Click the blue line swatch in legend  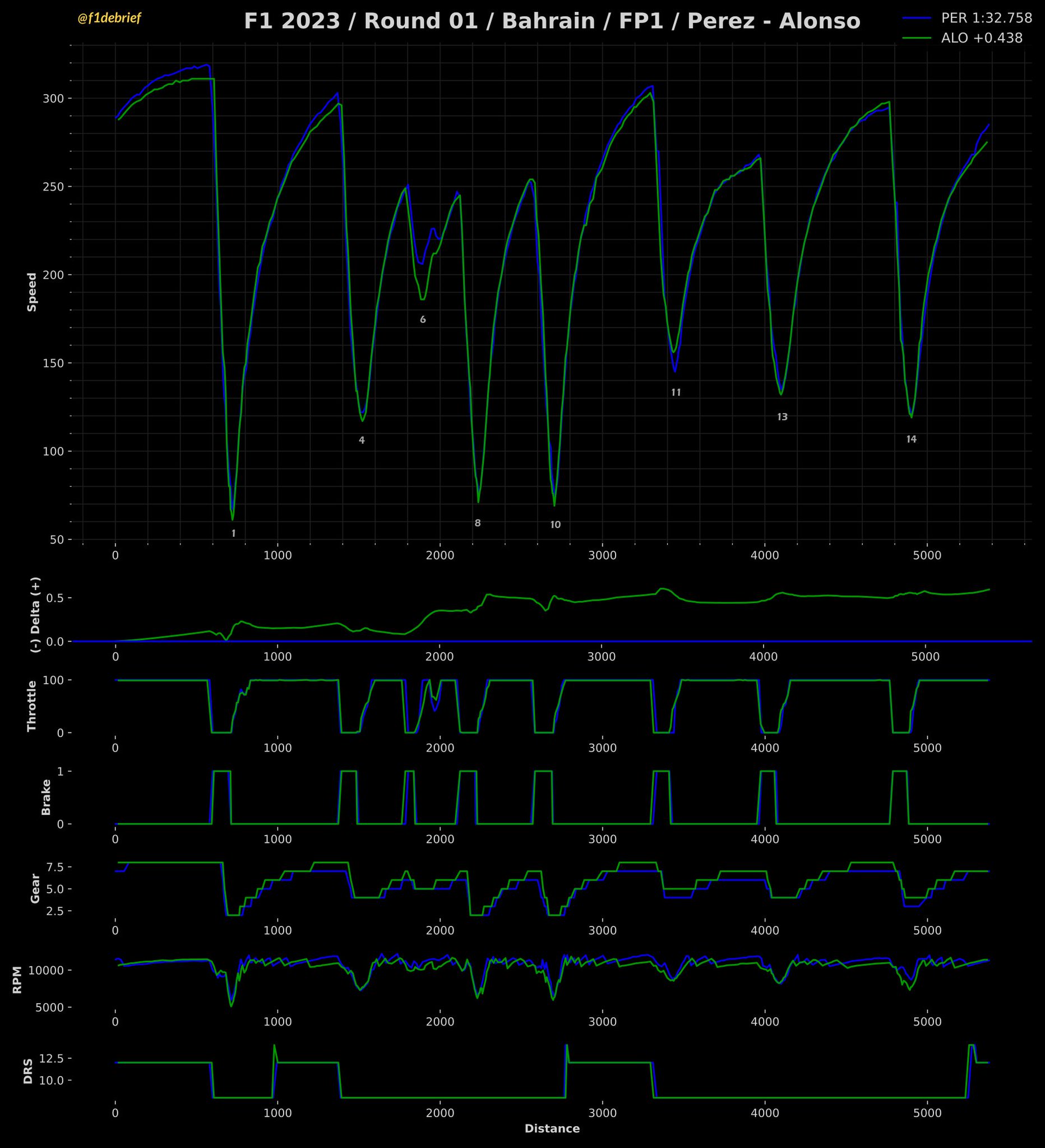(917, 18)
